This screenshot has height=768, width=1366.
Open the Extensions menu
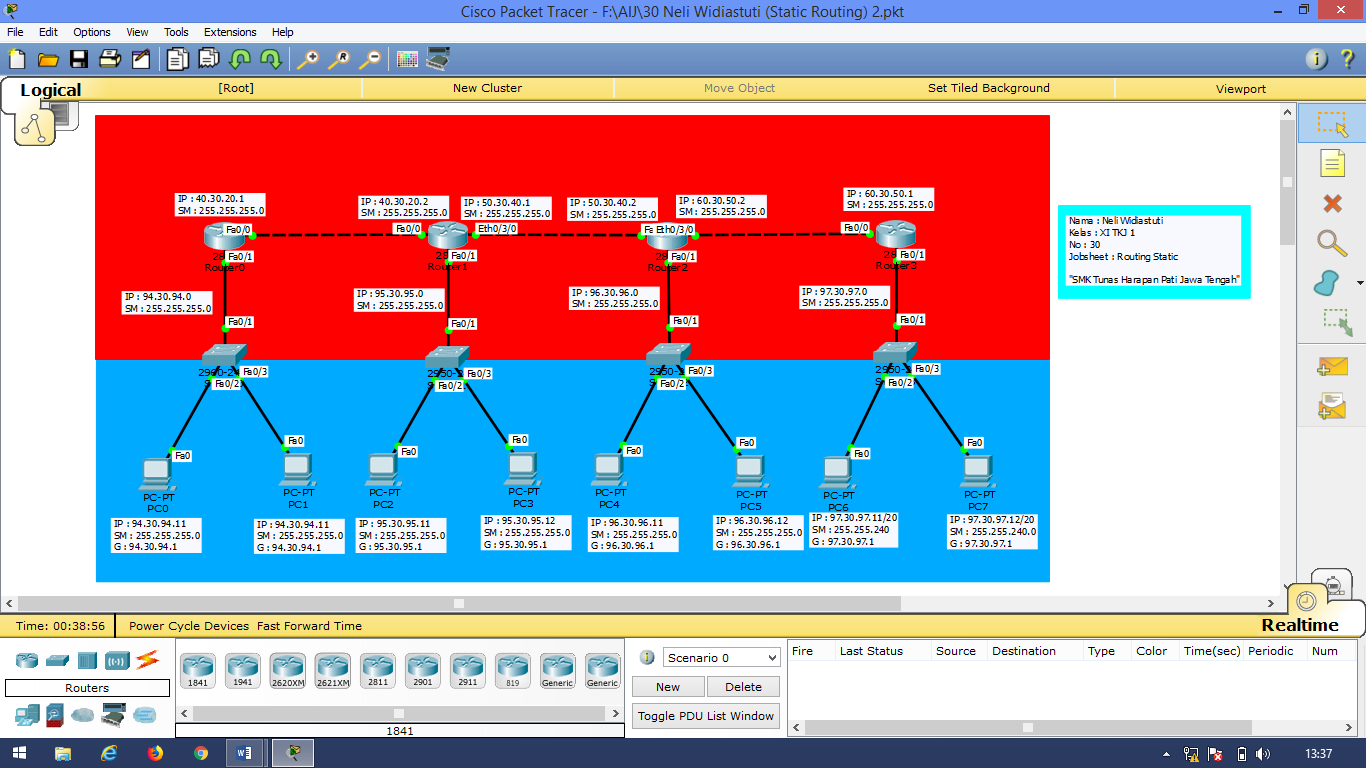(230, 32)
